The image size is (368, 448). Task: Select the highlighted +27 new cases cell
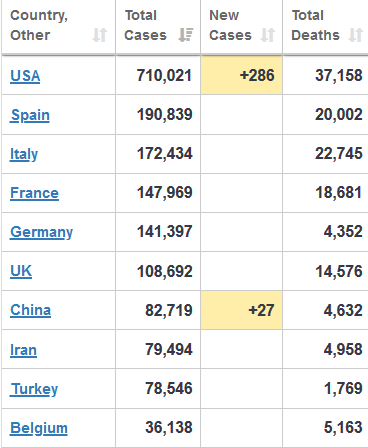242,310
